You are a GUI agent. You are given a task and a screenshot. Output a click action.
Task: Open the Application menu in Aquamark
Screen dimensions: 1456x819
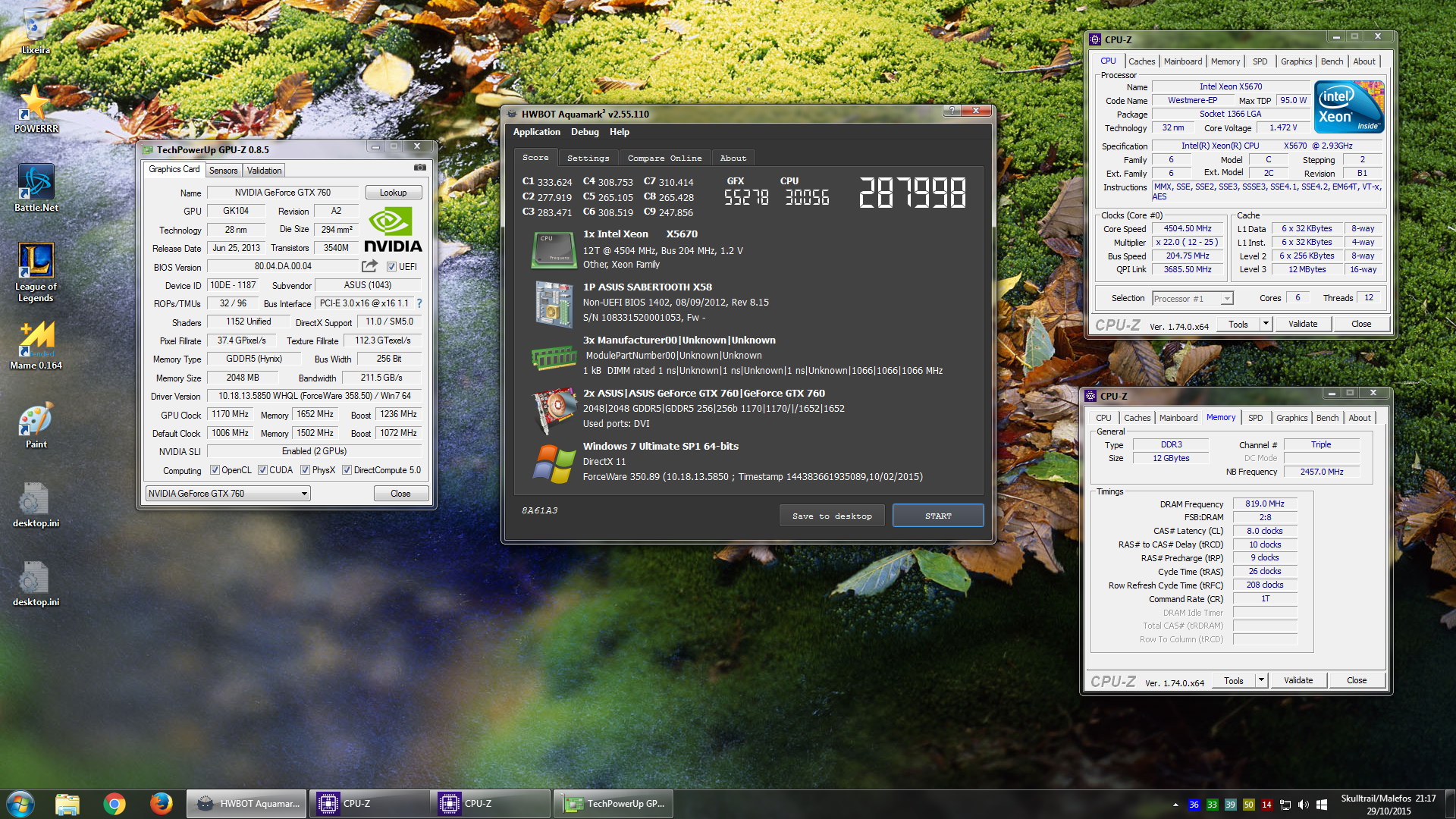pyautogui.click(x=536, y=132)
